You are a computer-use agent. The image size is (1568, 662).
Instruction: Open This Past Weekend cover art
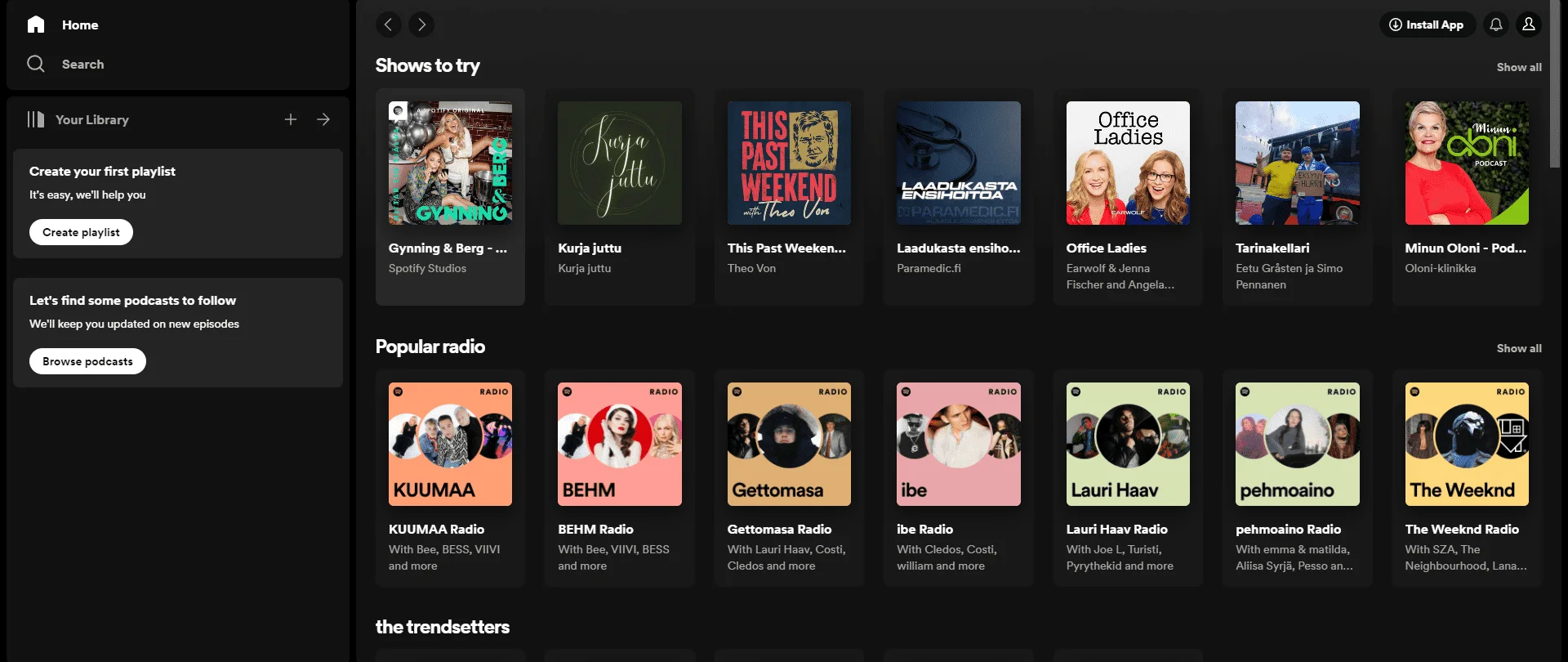(x=789, y=163)
